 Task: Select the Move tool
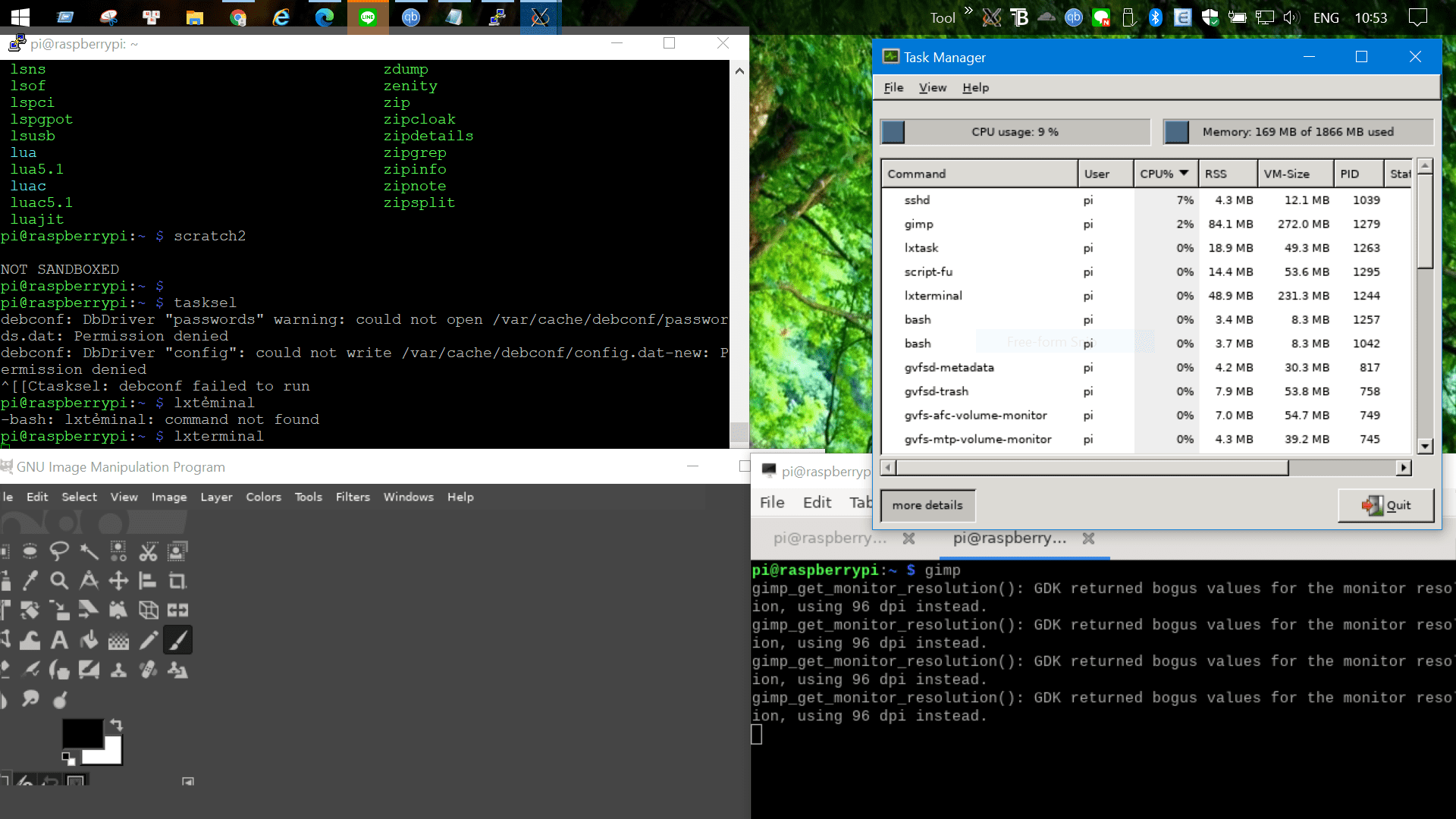(x=118, y=581)
